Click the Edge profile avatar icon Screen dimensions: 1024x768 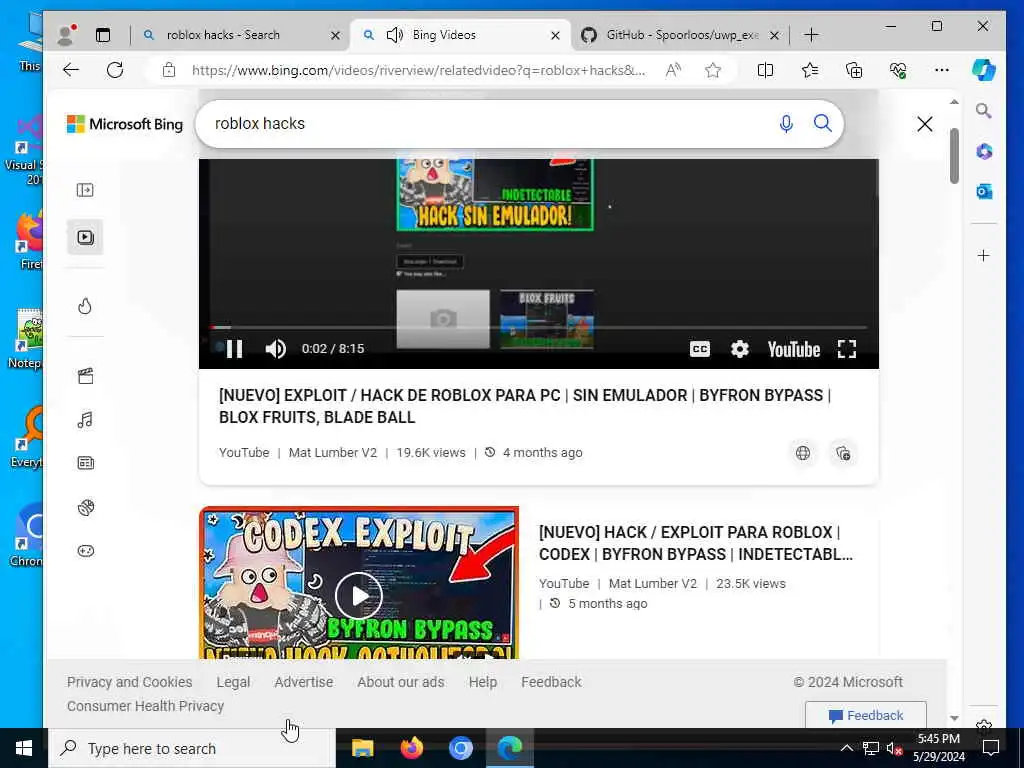tap(65, 35)
